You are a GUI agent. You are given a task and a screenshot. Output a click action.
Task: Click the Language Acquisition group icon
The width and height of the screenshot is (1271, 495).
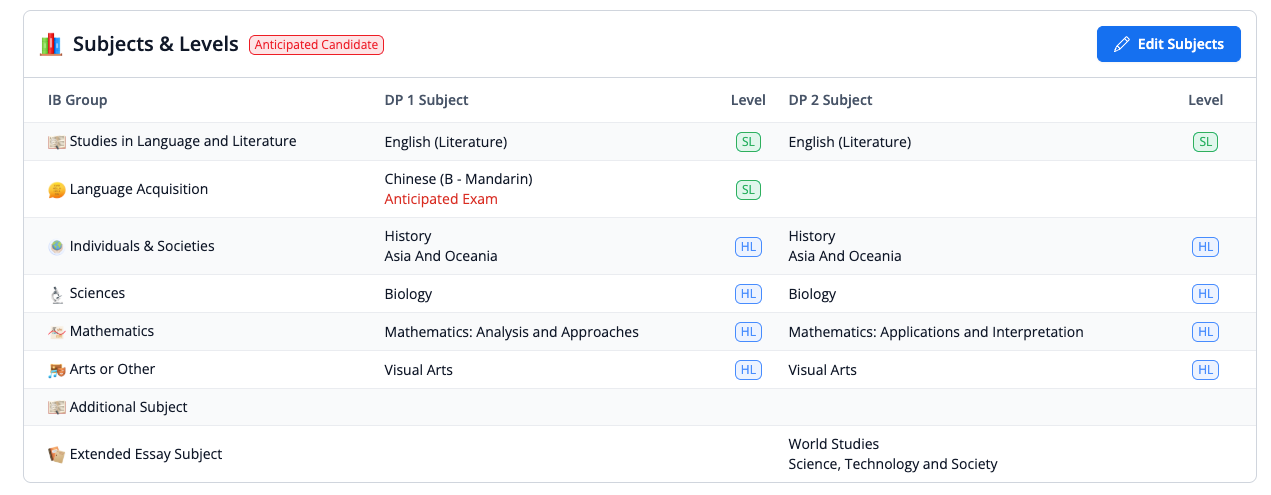[x=57, y=190]
